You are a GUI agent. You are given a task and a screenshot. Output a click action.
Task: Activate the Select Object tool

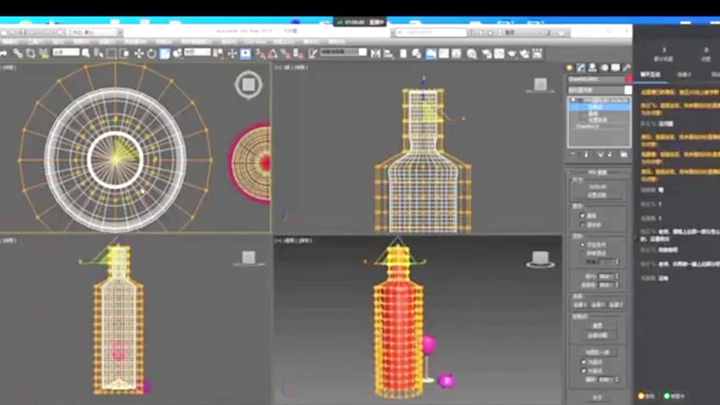[86, 54]
